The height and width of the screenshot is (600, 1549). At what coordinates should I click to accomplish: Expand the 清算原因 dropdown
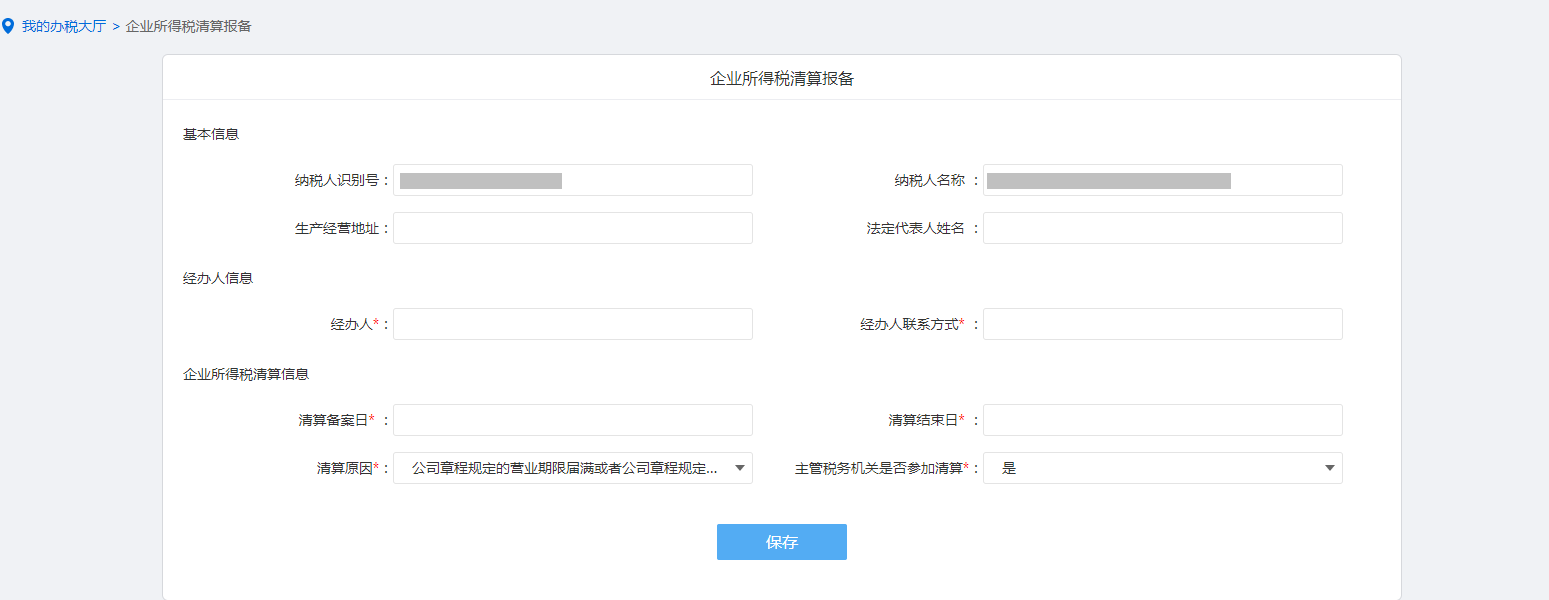coord(572,468)
